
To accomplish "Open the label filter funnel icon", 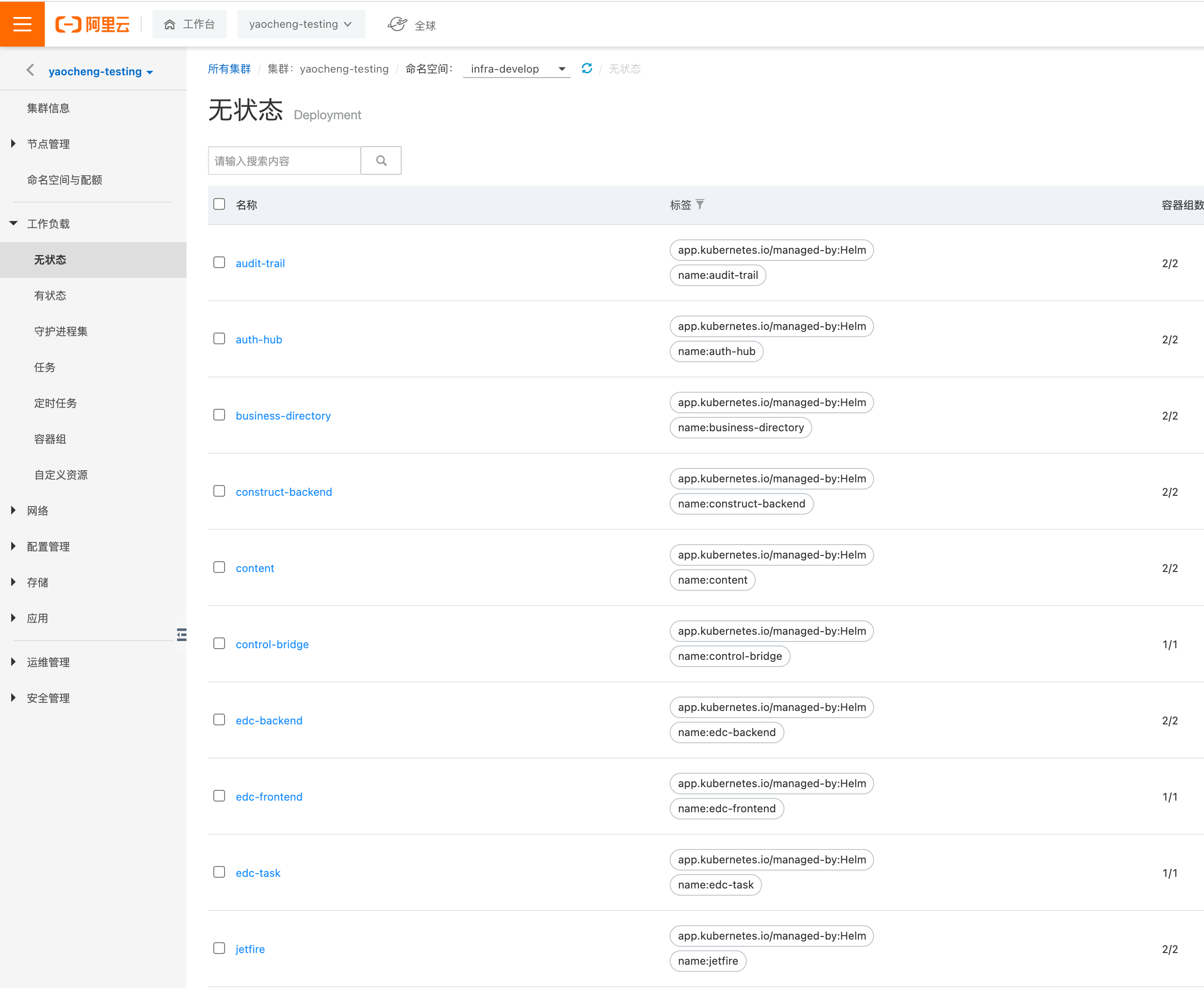I will [700, 204].
